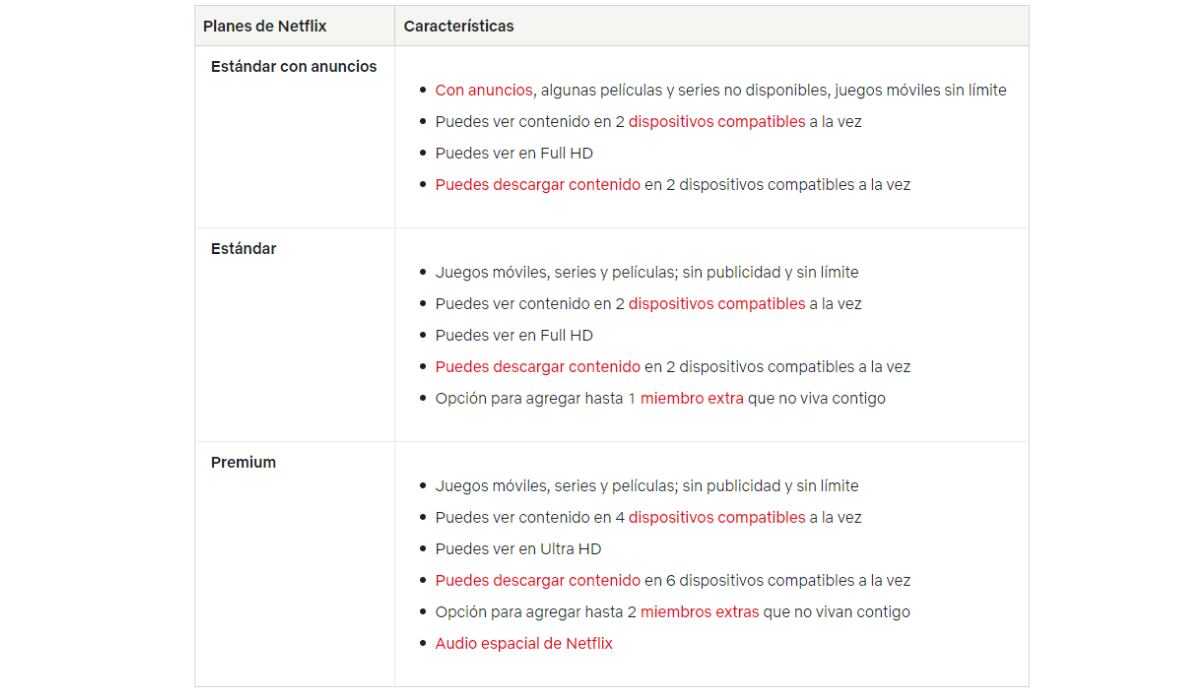Image resolution: width=1200 pixels, height=700 pixels.
Task: Select the "Estándar" plan name cell
Action: (x=243, y=249)
